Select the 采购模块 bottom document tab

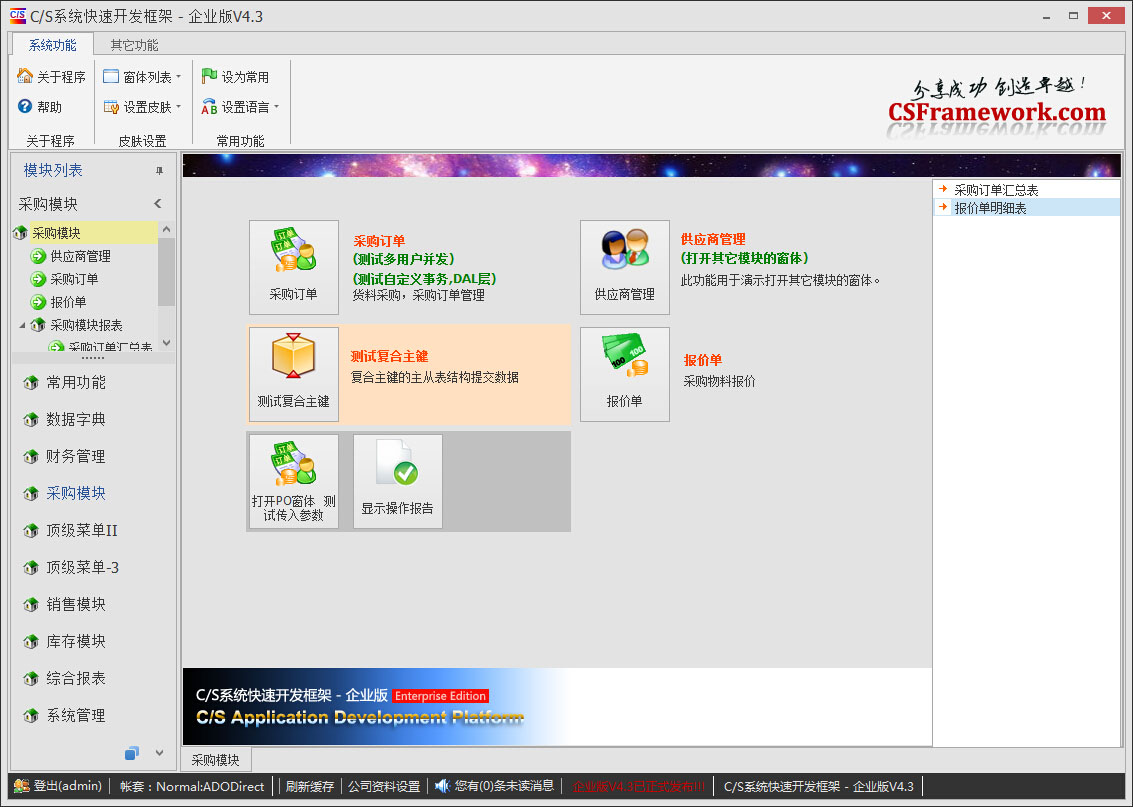pos(216,759)
